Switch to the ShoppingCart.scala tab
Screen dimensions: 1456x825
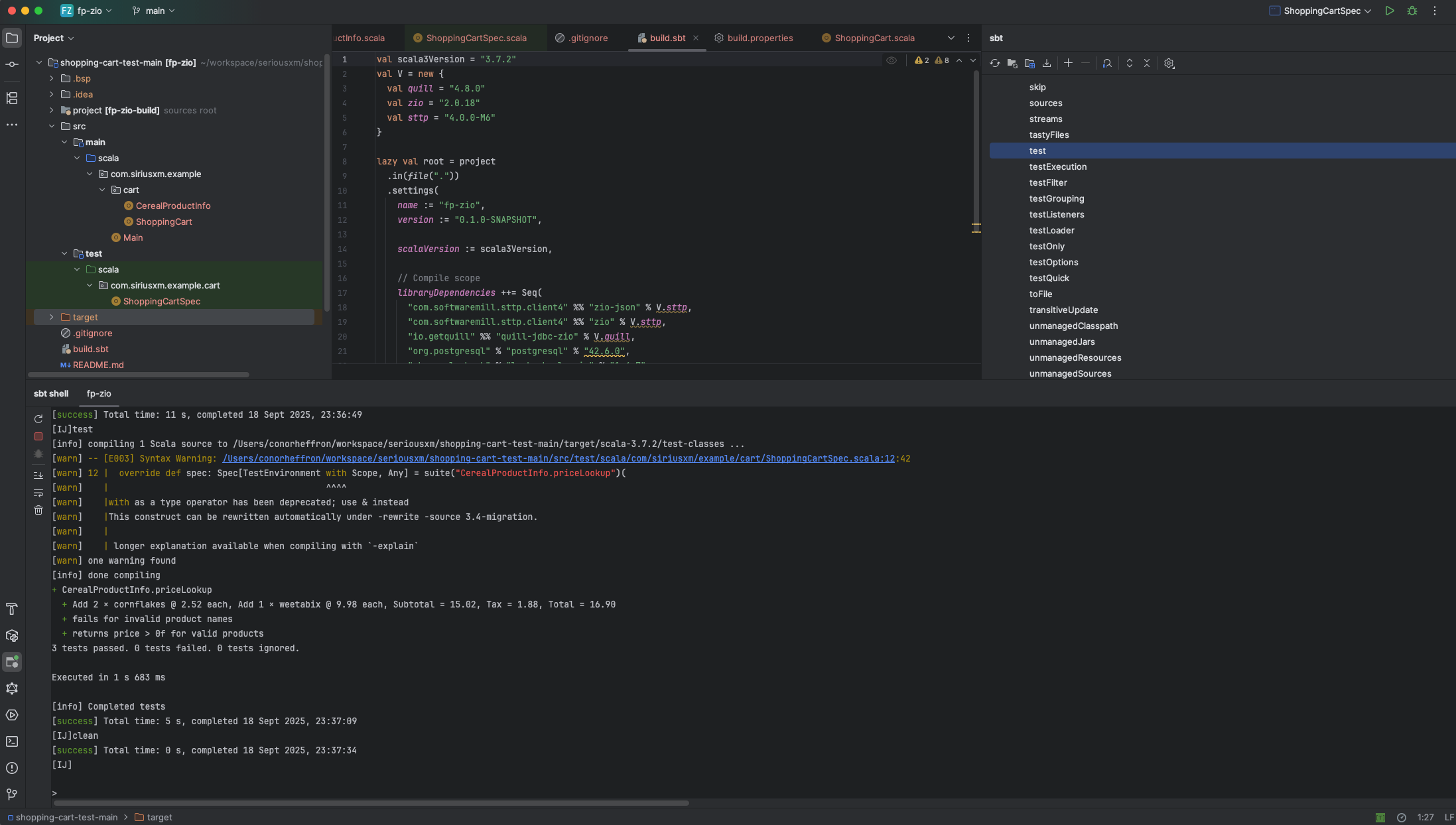coord(874,38)
